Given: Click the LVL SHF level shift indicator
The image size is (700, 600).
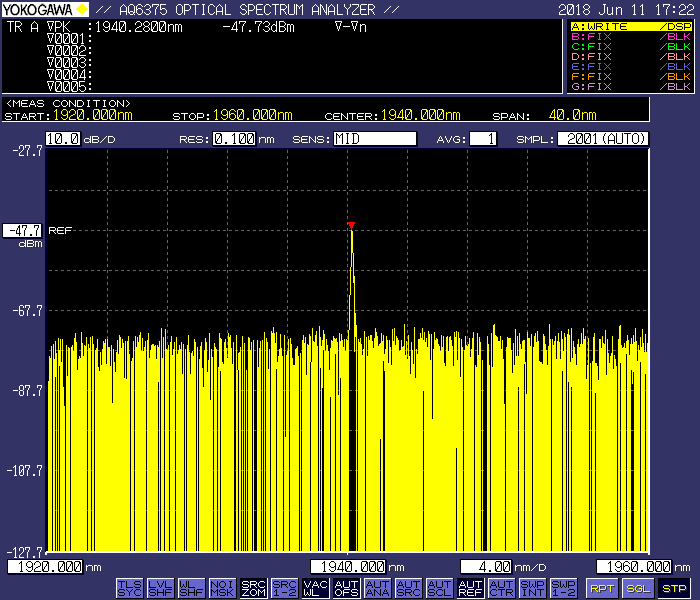Looking at the screenshot, I should click(160, 587).
